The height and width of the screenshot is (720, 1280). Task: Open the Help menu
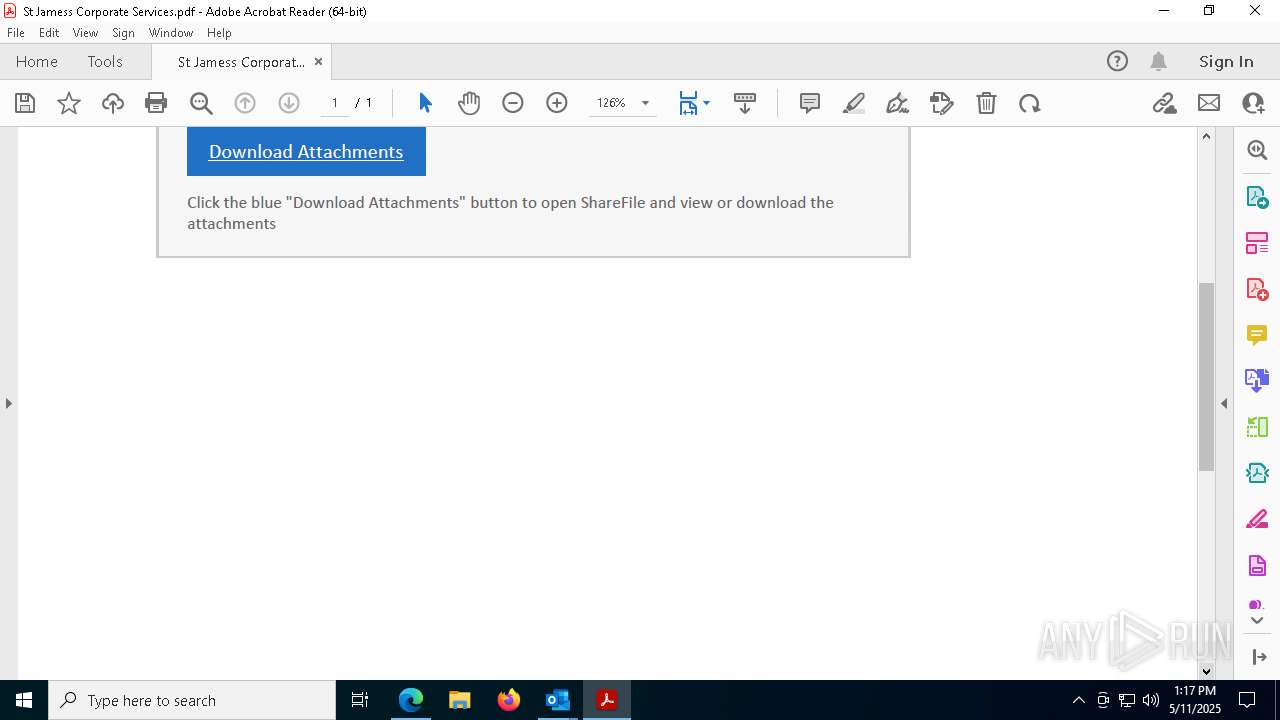[x=219, y=33]
